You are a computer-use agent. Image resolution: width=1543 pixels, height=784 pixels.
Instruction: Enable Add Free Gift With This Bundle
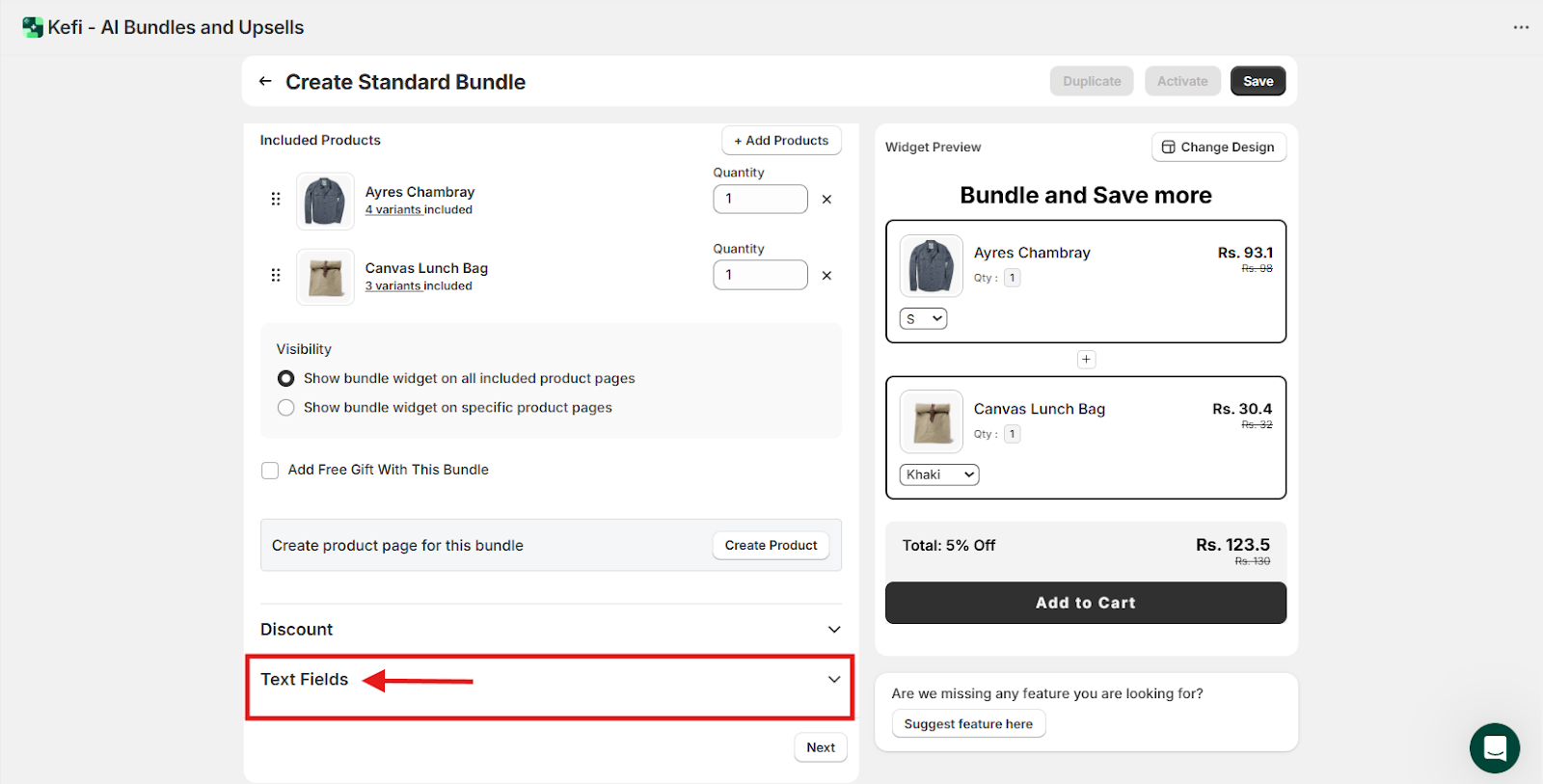(x=270, y=471)
